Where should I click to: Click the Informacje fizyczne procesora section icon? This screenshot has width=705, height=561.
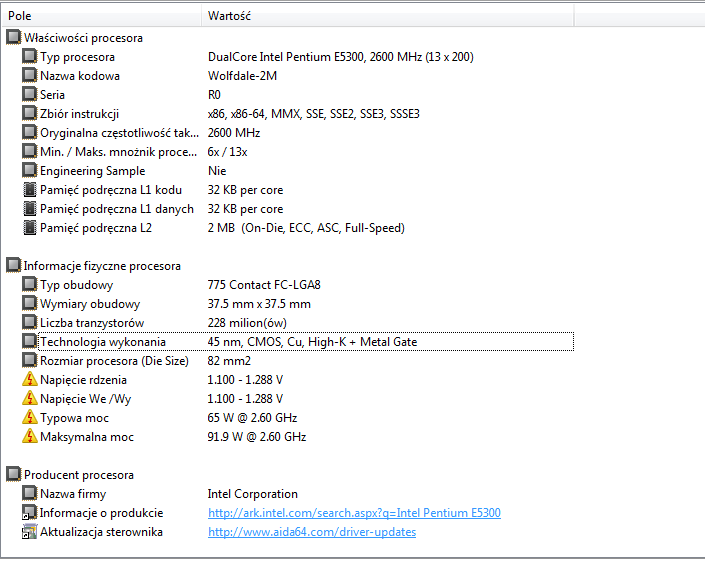[x=13, y=266]
